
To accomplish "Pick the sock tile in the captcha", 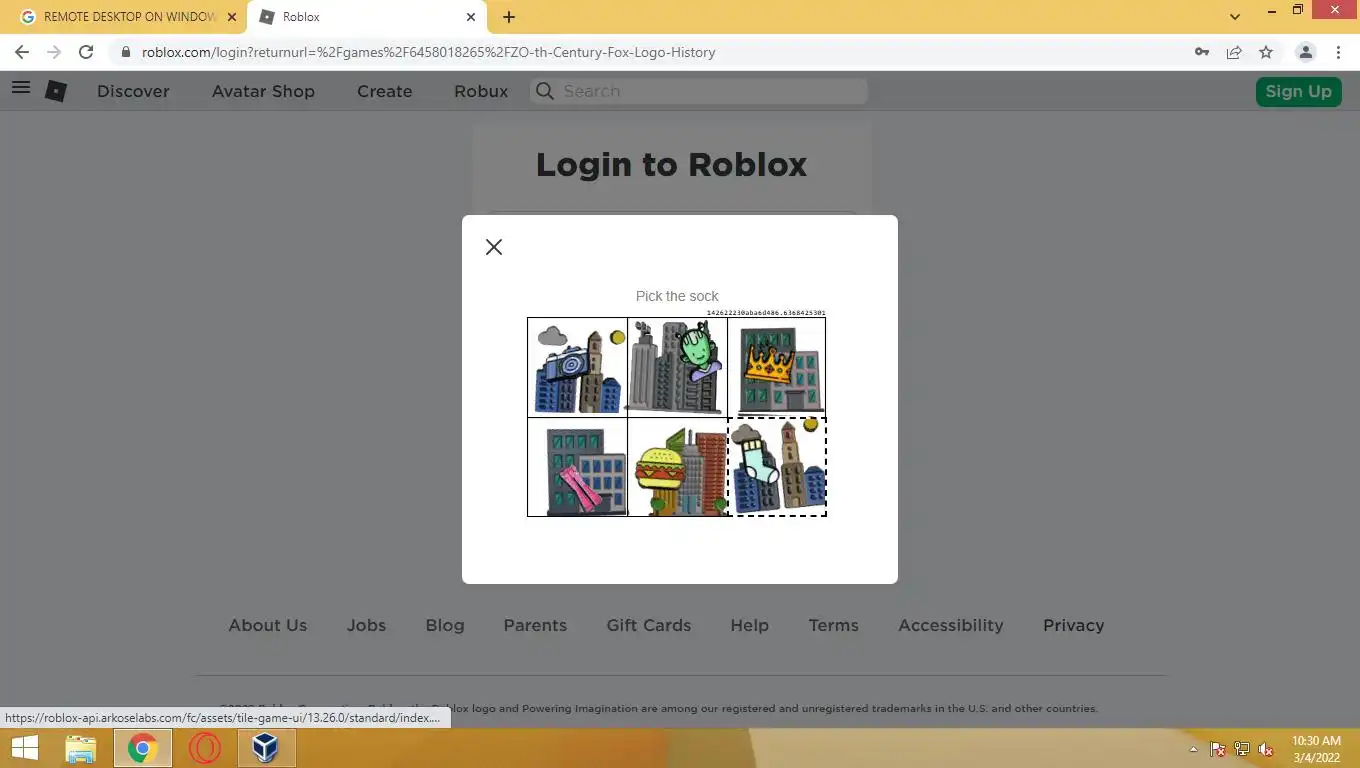I will click(777, 467).
